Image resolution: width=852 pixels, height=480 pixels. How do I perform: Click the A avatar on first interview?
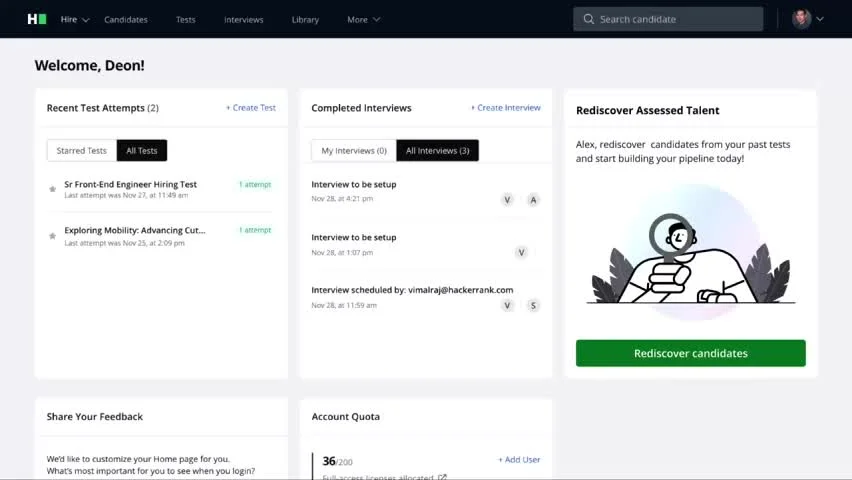533,200
